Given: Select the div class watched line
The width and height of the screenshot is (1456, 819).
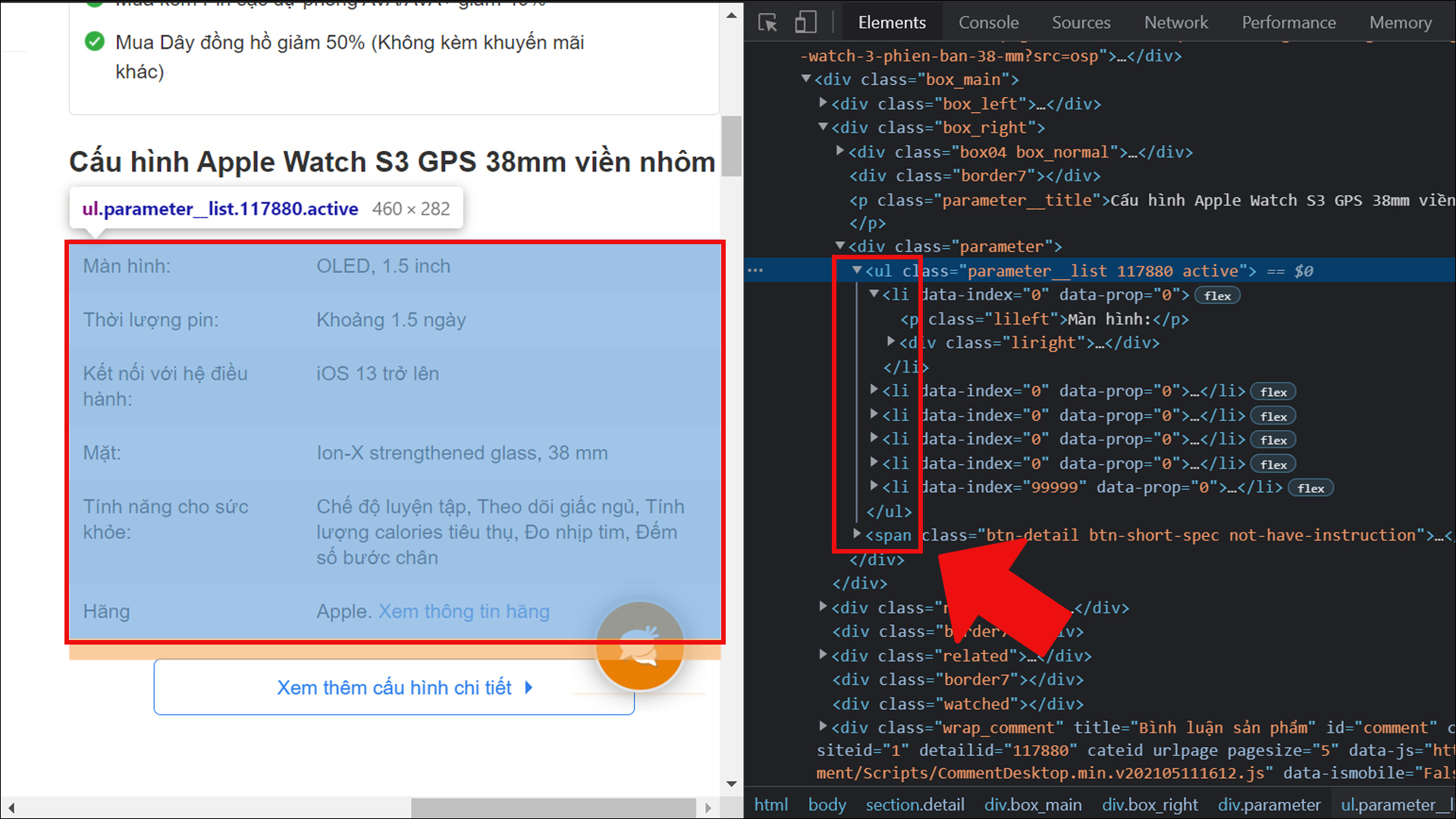Looking at the screenshot, I should pyautogui.click(x=958, y=704).
